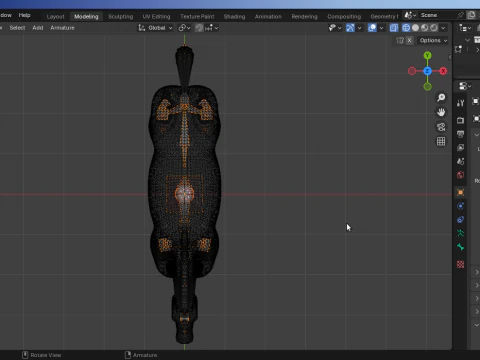480x360 pixels.
Task: Open the Output properties tab
Action: 460,134
